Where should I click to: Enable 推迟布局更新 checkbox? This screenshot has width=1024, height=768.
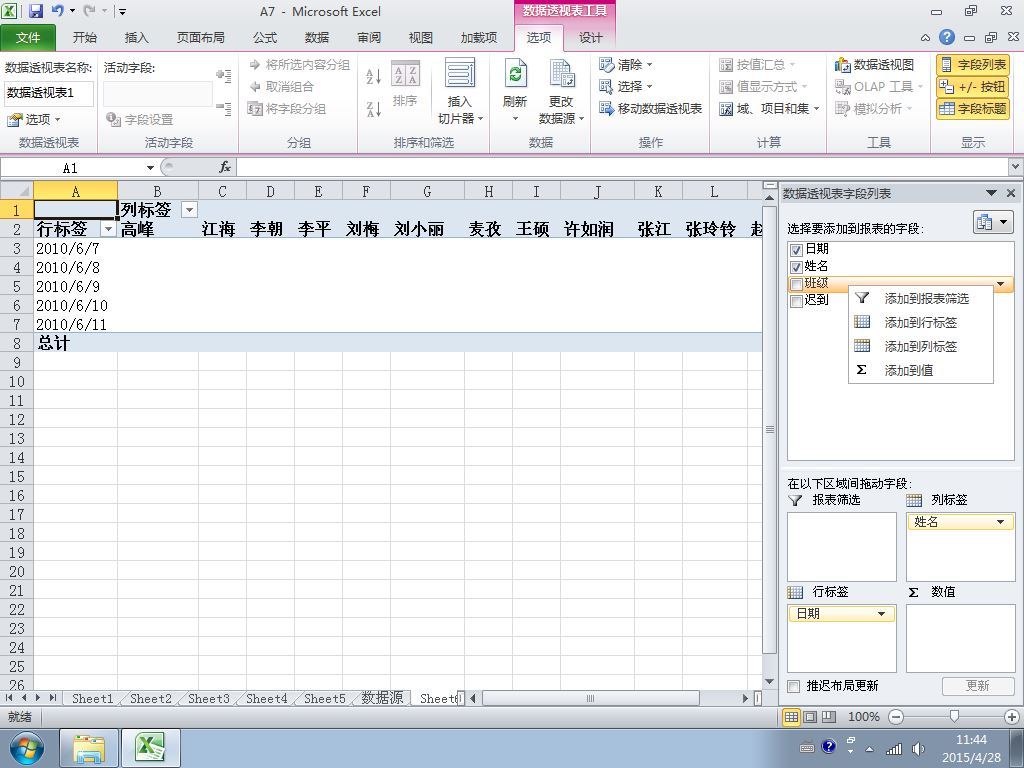pyautogui.click(x=793, y=686)
